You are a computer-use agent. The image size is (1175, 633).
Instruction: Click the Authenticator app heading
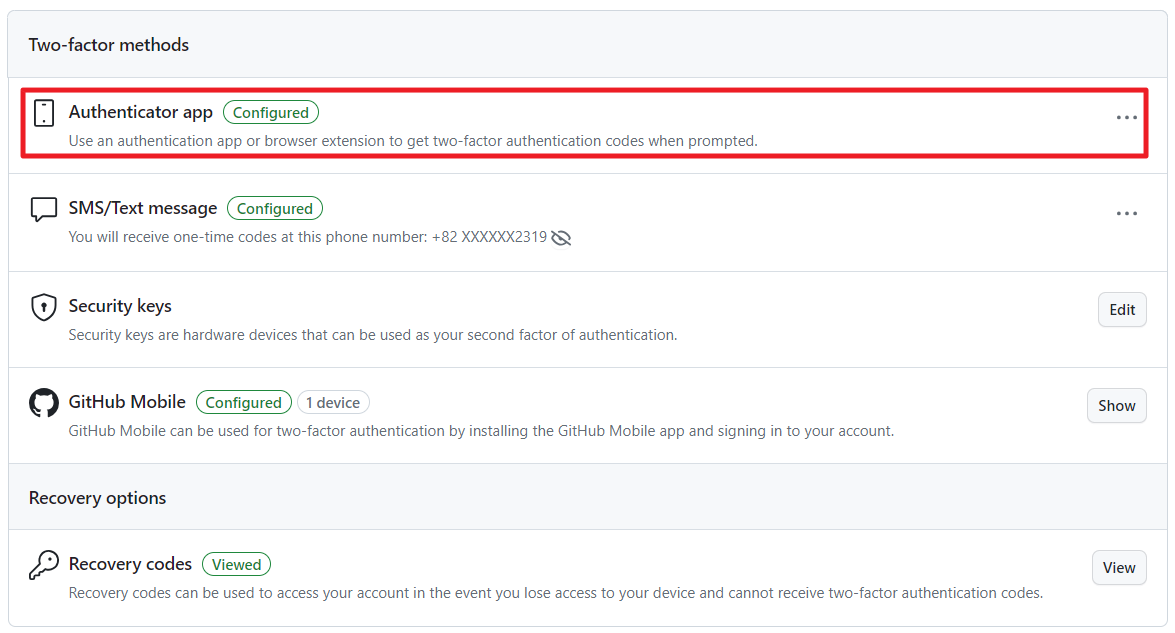click(141, 112)
